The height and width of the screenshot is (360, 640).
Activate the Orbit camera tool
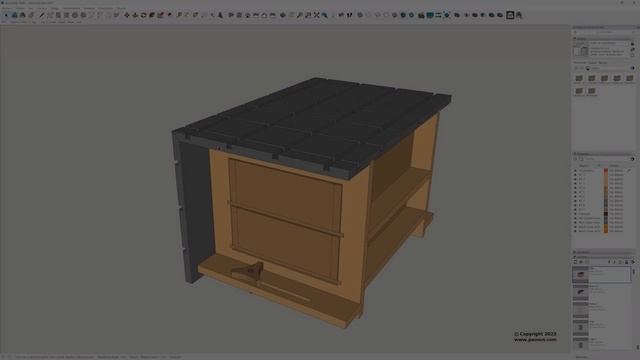coord(282,15)
